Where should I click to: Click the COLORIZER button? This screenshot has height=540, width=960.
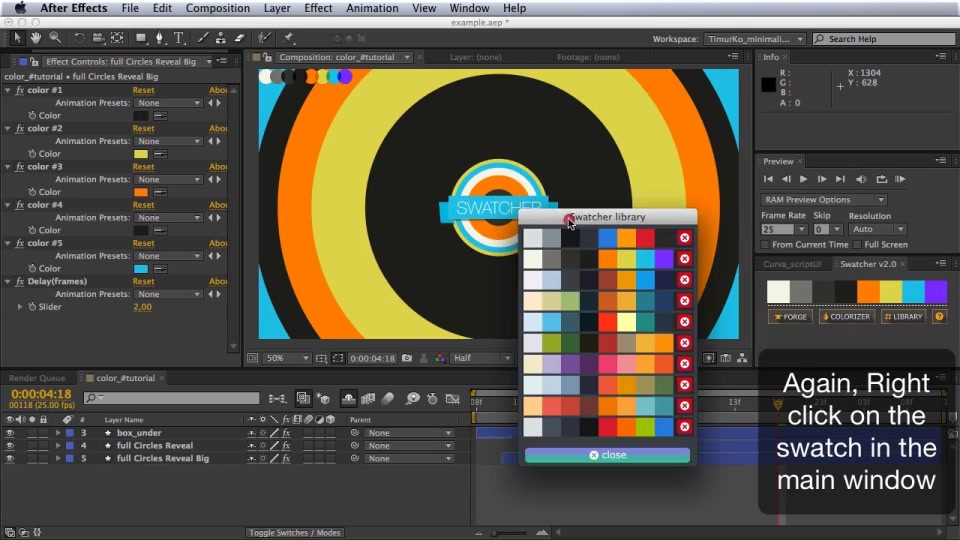[x=846, y=317]
